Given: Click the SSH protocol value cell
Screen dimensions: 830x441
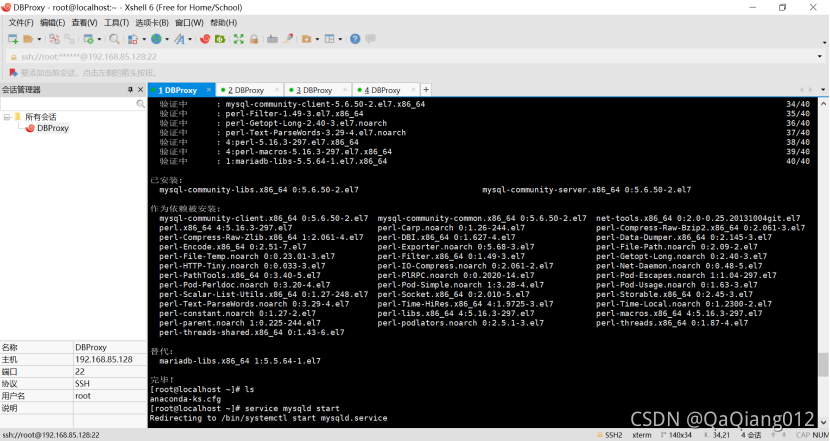Looking at the screenshot, I should click(x=110, y=384).
